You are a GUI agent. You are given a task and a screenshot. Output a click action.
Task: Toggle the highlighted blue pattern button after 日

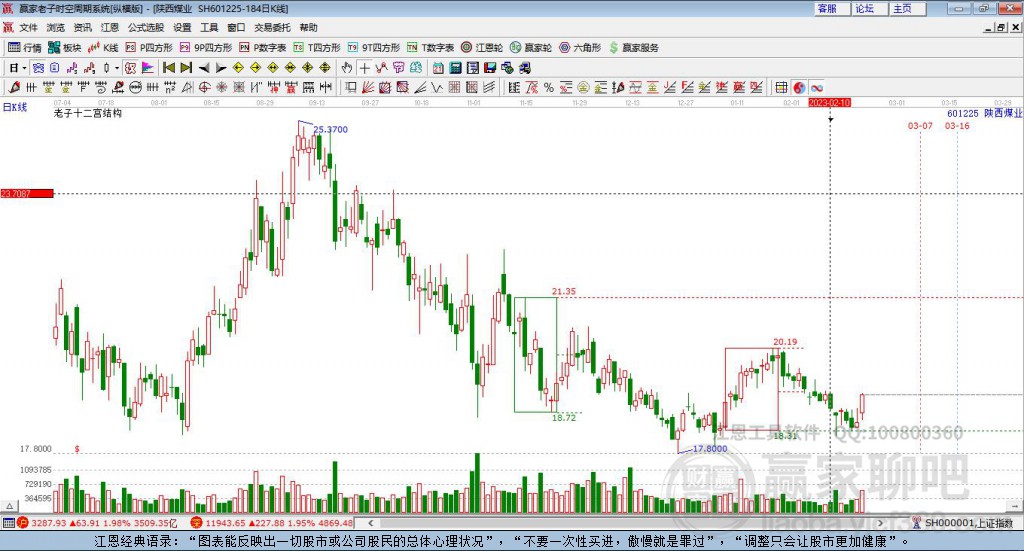(x=38, y=68)
